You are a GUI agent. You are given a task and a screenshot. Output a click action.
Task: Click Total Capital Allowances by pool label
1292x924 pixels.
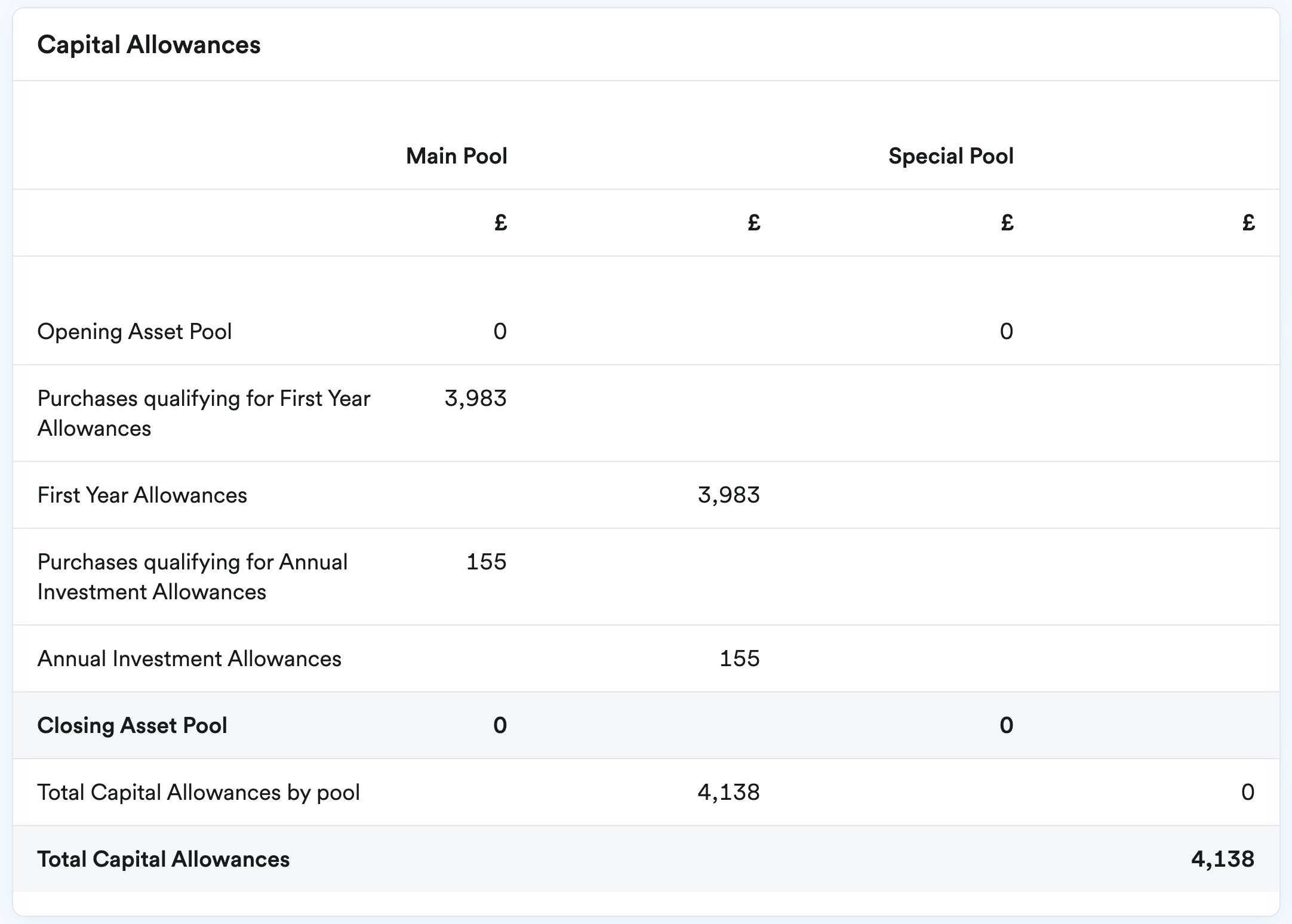198,793
